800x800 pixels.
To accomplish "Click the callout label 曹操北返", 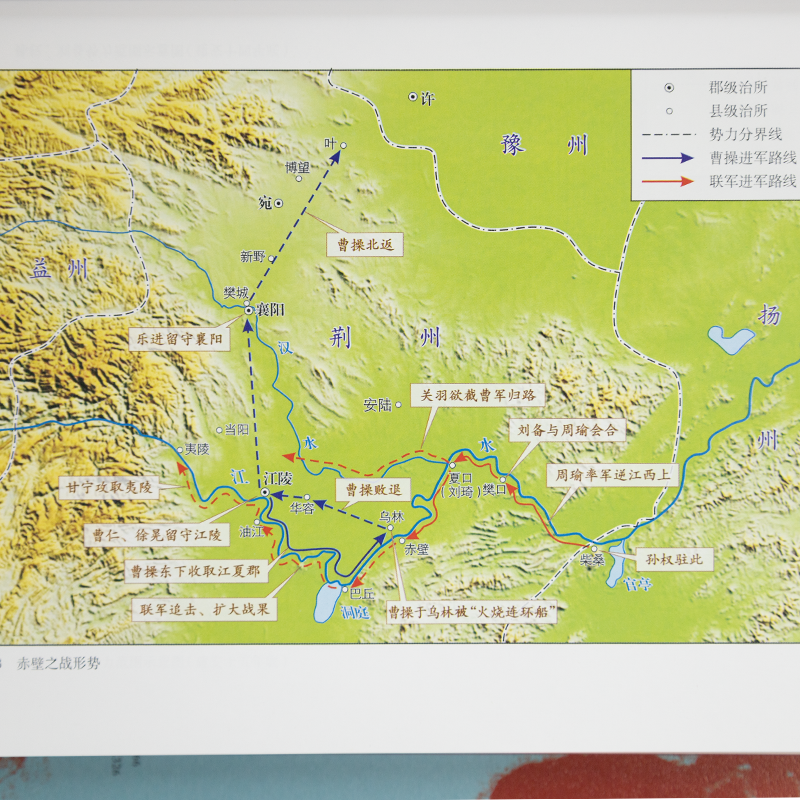I will 365,245.
